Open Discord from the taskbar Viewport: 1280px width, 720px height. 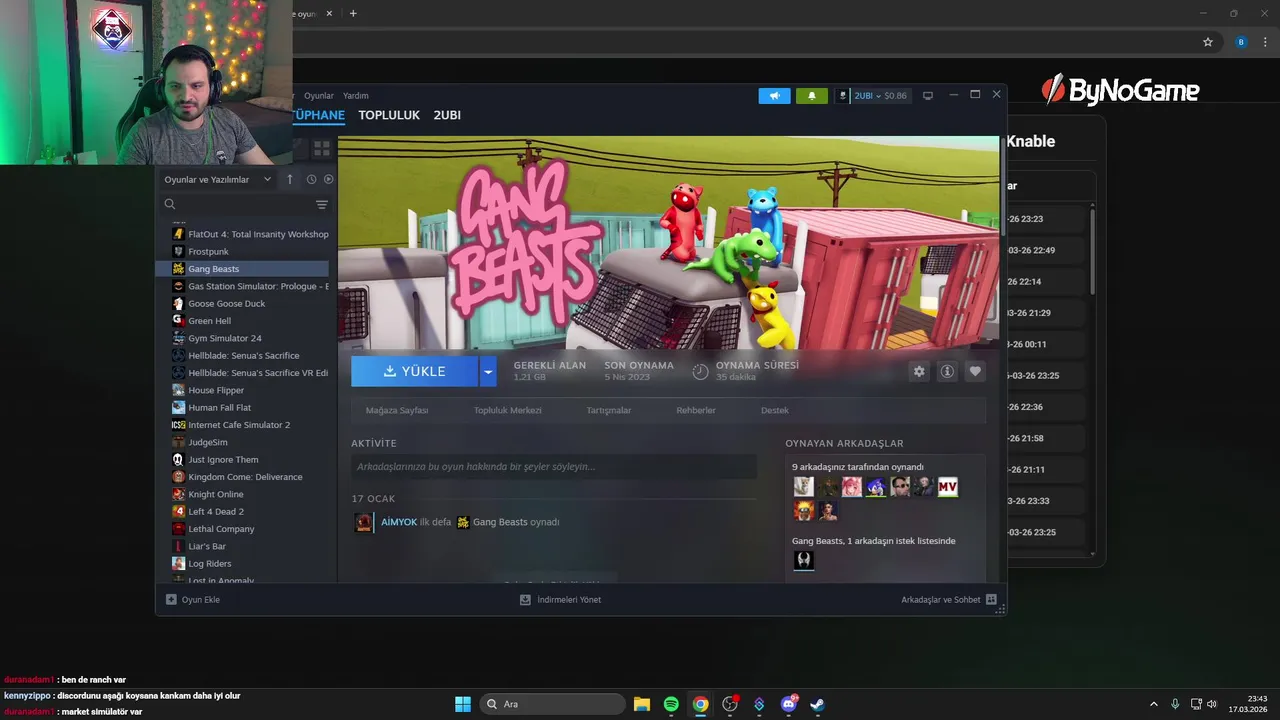789,704
